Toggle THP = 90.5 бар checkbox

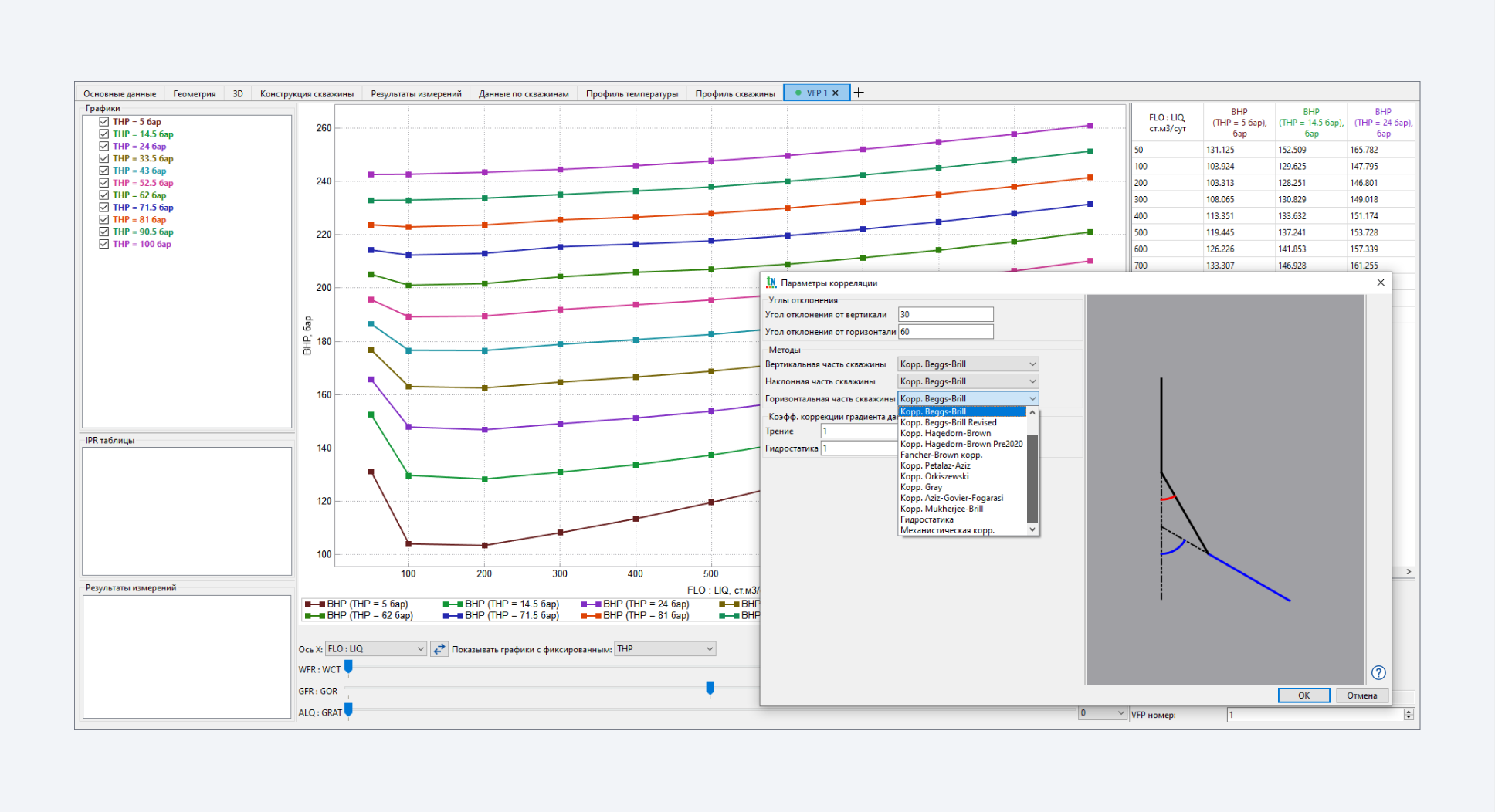click(x=103, y=232)
